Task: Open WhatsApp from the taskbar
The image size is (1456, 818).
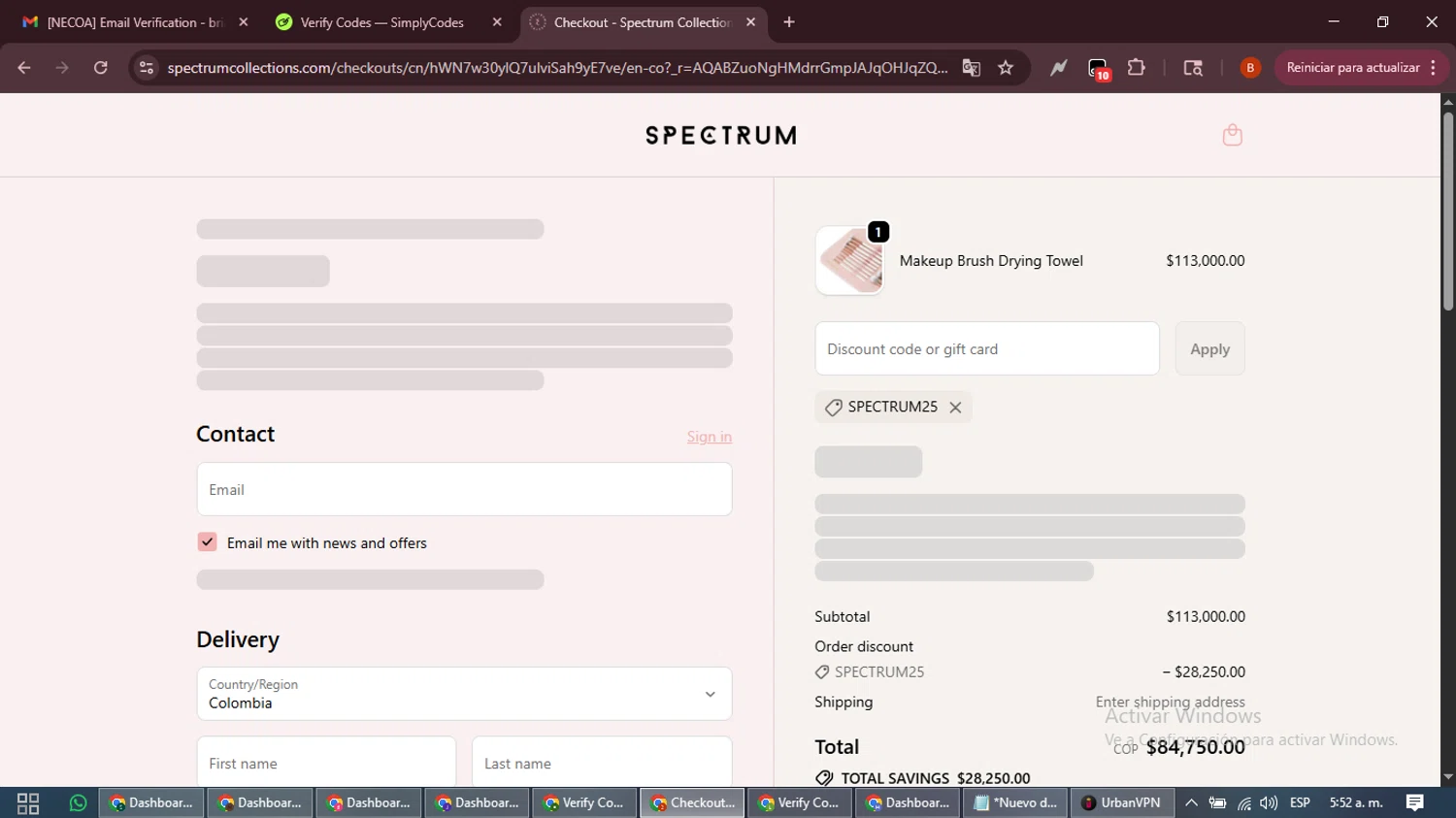Action: point(78,803)
